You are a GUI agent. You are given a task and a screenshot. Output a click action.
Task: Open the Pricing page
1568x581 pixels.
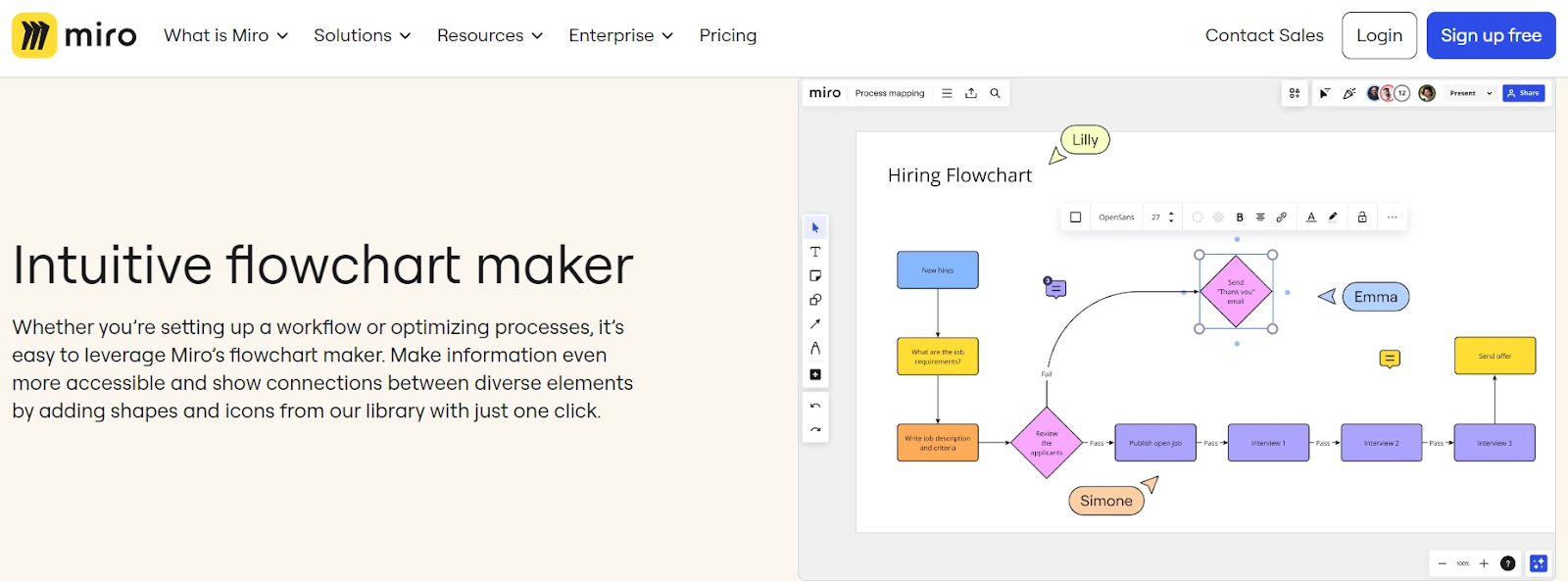coord(727,35)
